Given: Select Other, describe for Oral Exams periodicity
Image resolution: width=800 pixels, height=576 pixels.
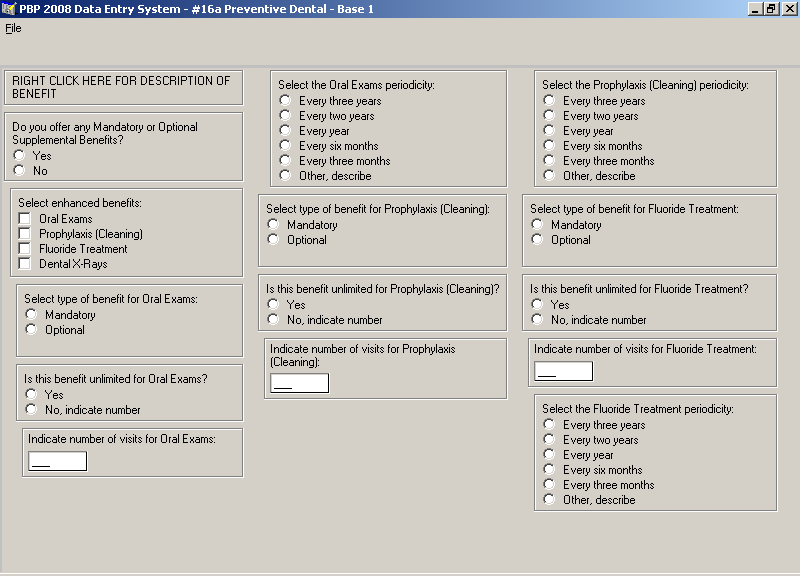Looking at the screenshot, I should [285, 176].
